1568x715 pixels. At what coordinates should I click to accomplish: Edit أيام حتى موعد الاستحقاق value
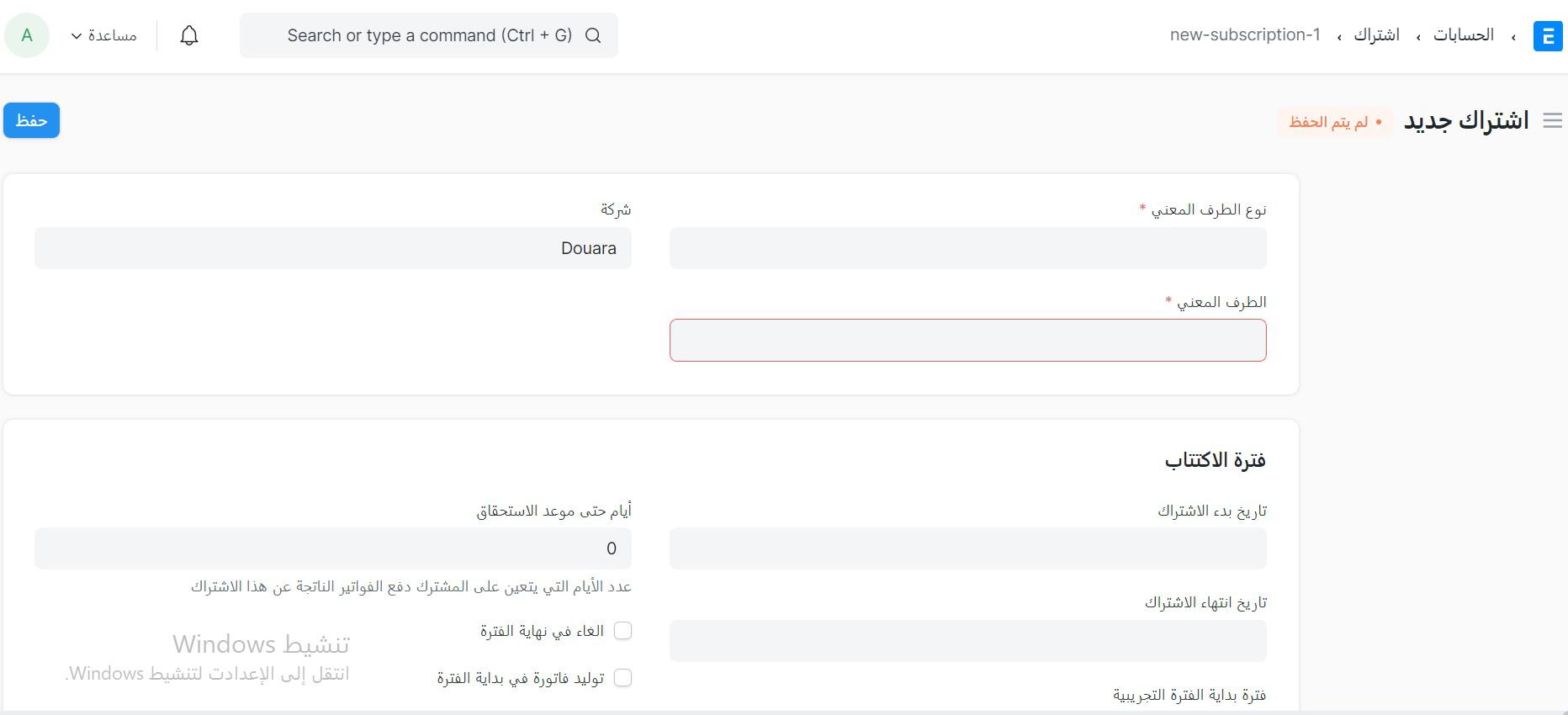[x=333, y=548]
